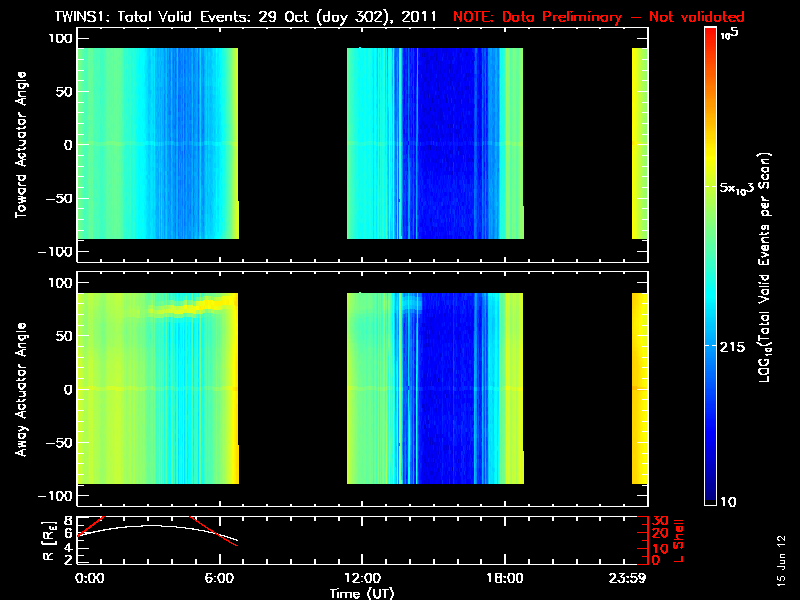The width and height of the screenshot is (800, 600).
Task: Click the '0:00' time tick label
Action: point(88,578)
